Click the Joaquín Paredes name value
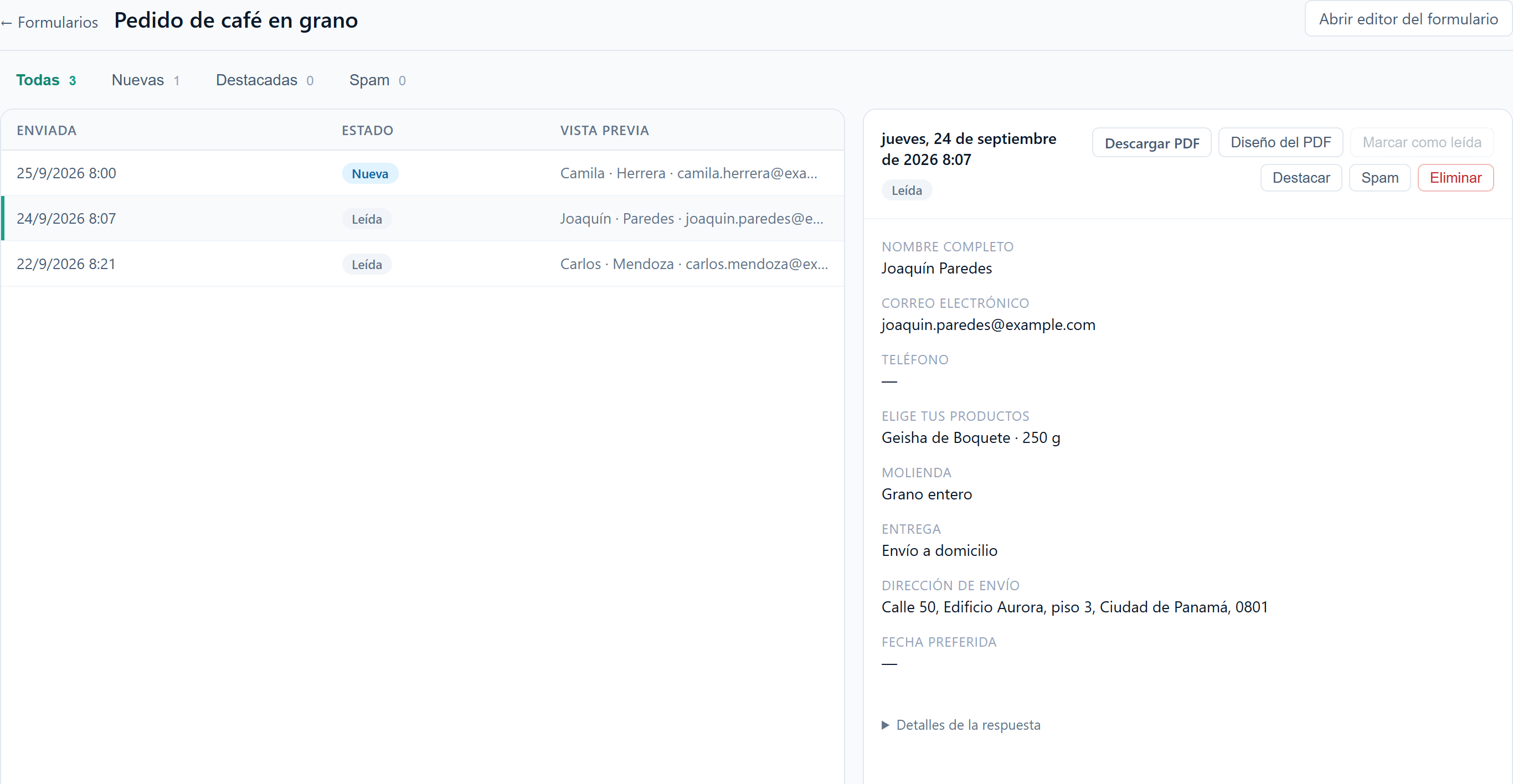The height and width of the screenshot is (784, 1513). tap(936, 269)
